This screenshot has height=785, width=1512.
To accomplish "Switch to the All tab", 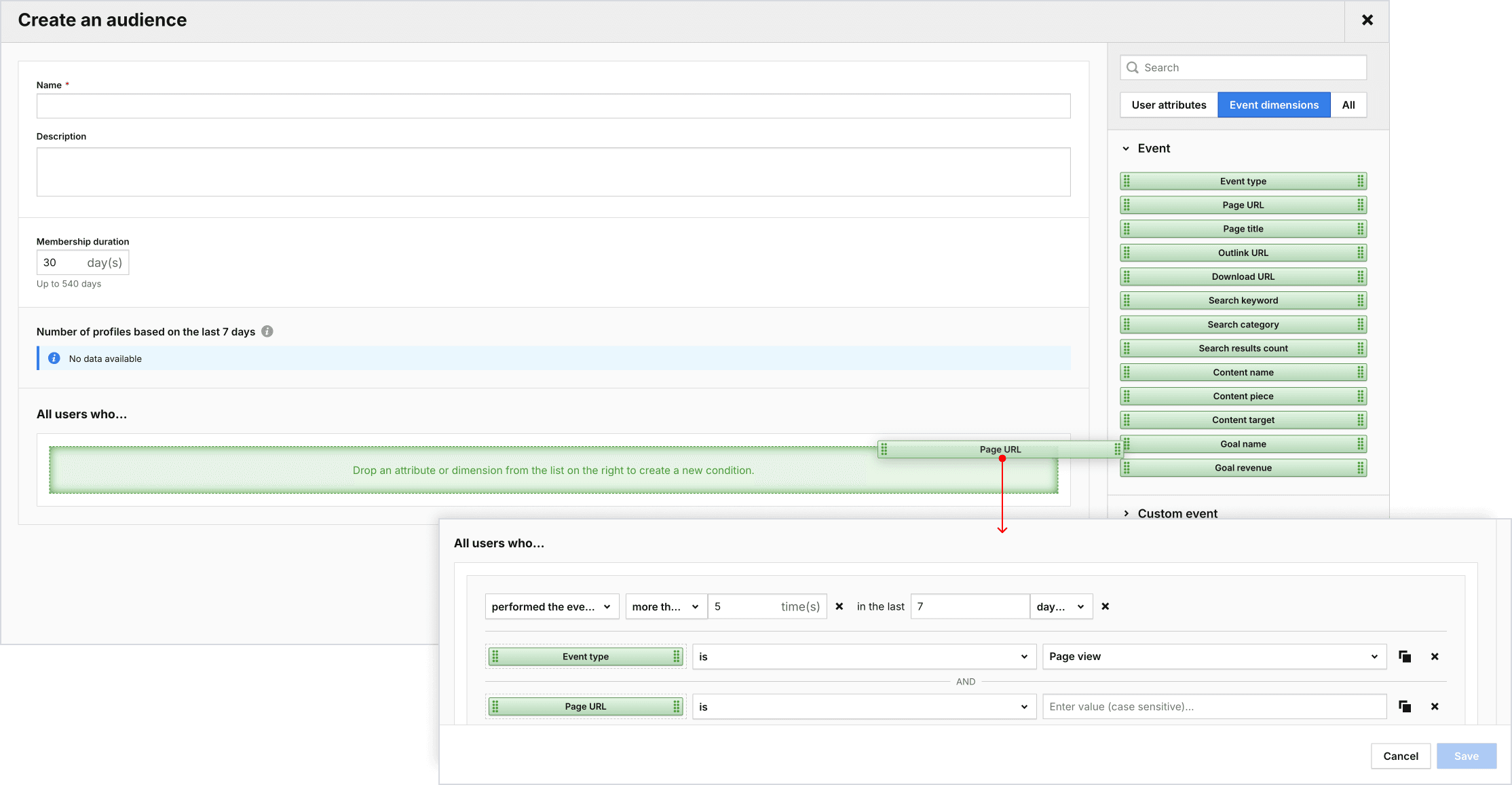I will pos(1348,105).
